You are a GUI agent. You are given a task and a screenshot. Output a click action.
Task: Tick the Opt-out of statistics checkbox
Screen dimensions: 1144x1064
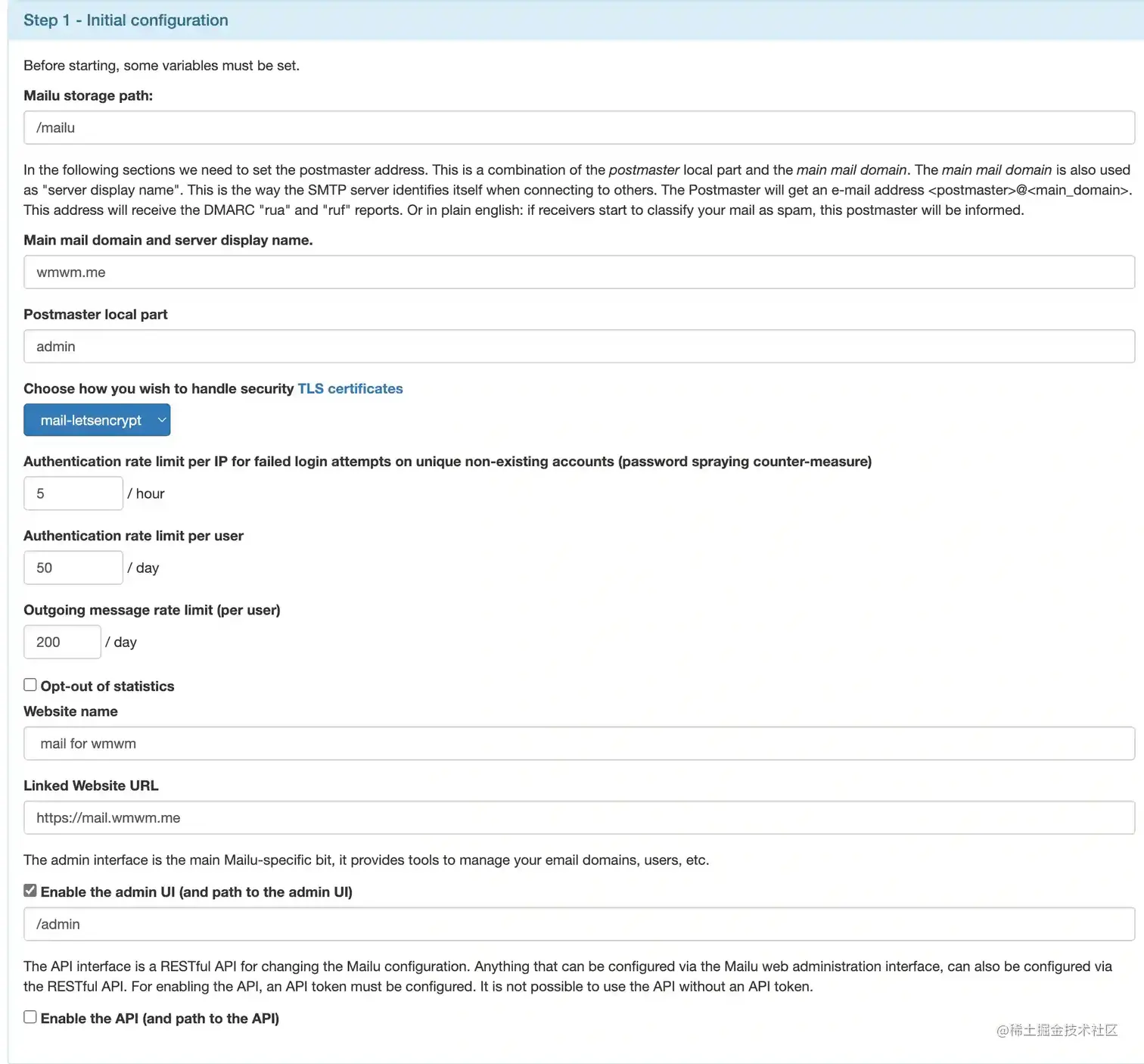[x=30, y=685]
